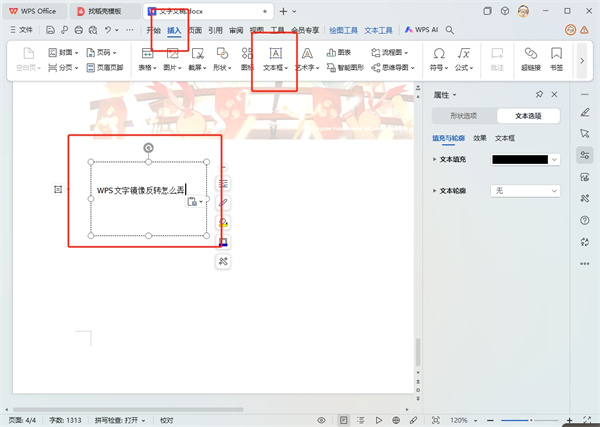600x427 pixels.
Task: Open the 文本工具 text tools tab
Action: 378,30
